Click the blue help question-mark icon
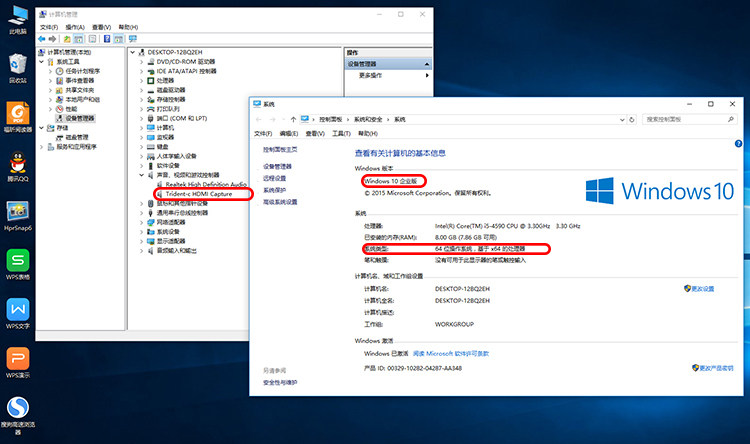 coord(739,144)
